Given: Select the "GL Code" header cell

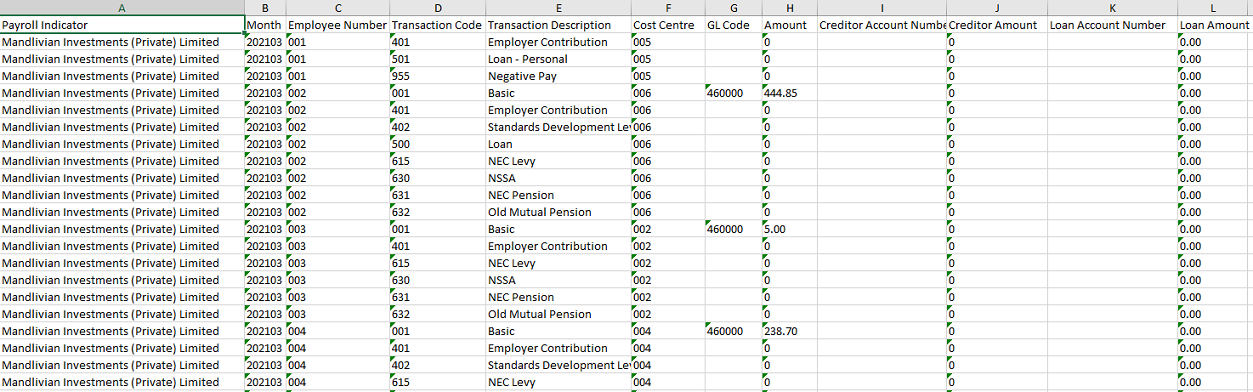Looking at the screenshot, I should (733, 25).
